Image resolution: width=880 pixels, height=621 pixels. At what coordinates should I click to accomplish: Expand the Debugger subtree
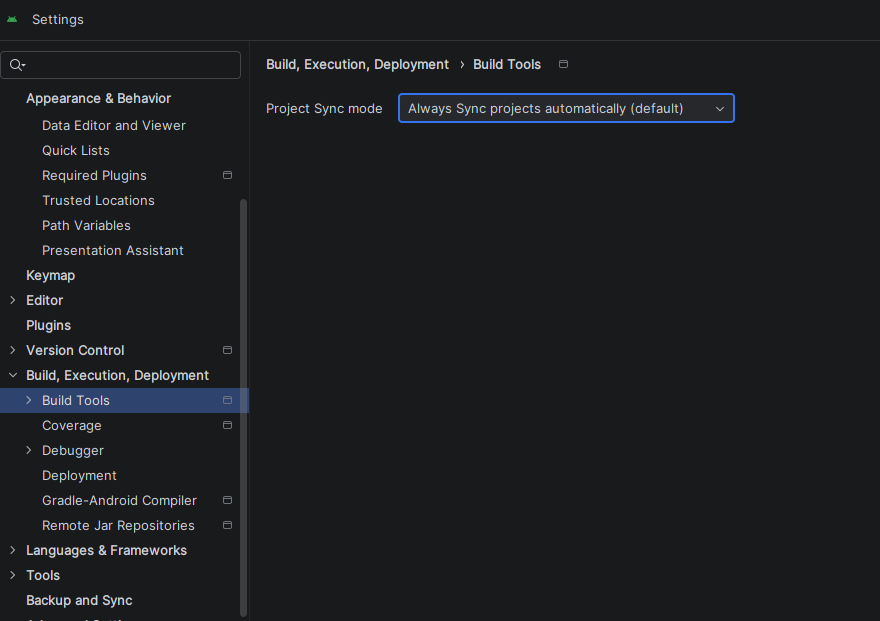[x=29, y=450]
